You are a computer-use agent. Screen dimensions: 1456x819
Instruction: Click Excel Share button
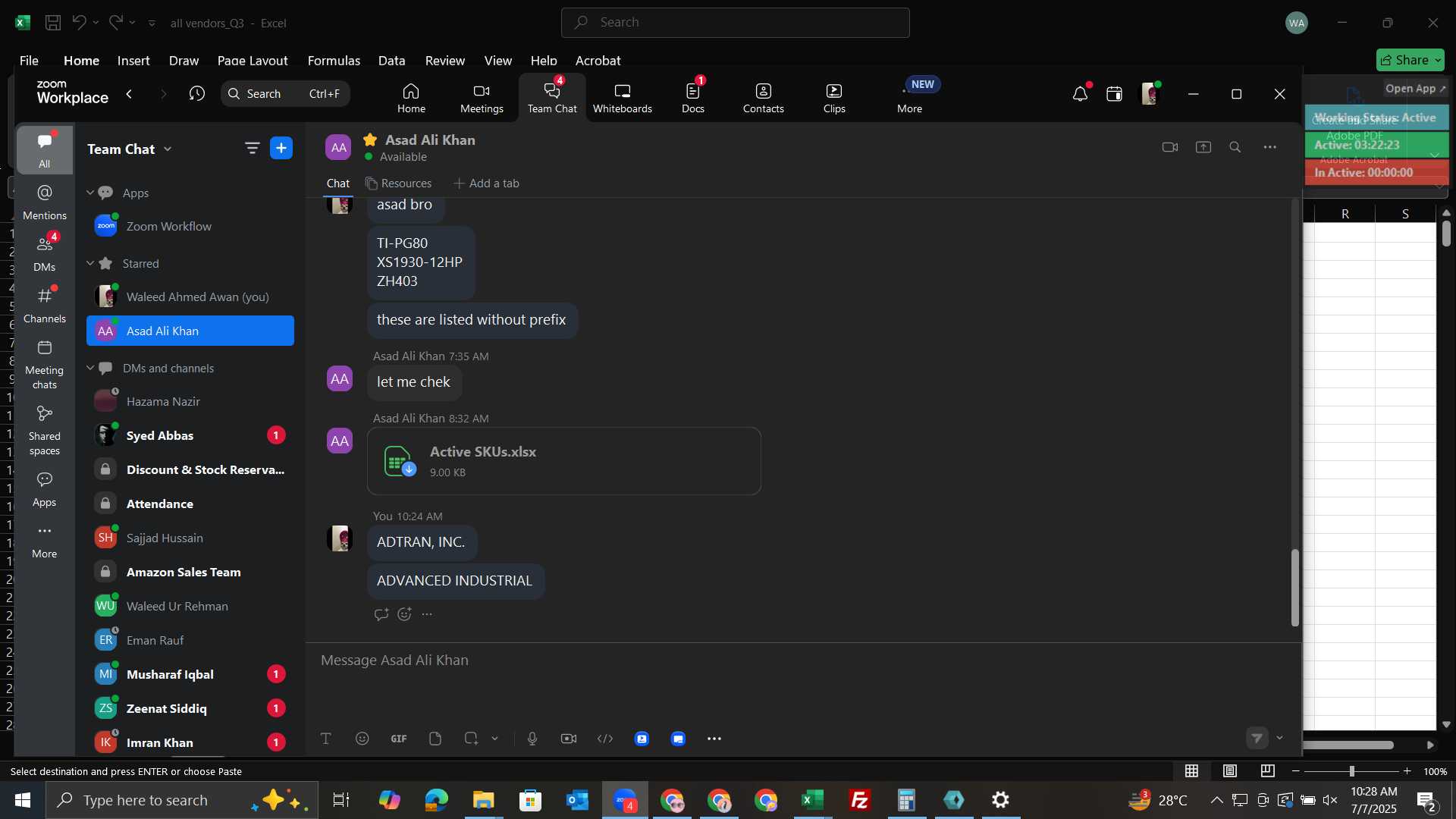(1410, 60)
